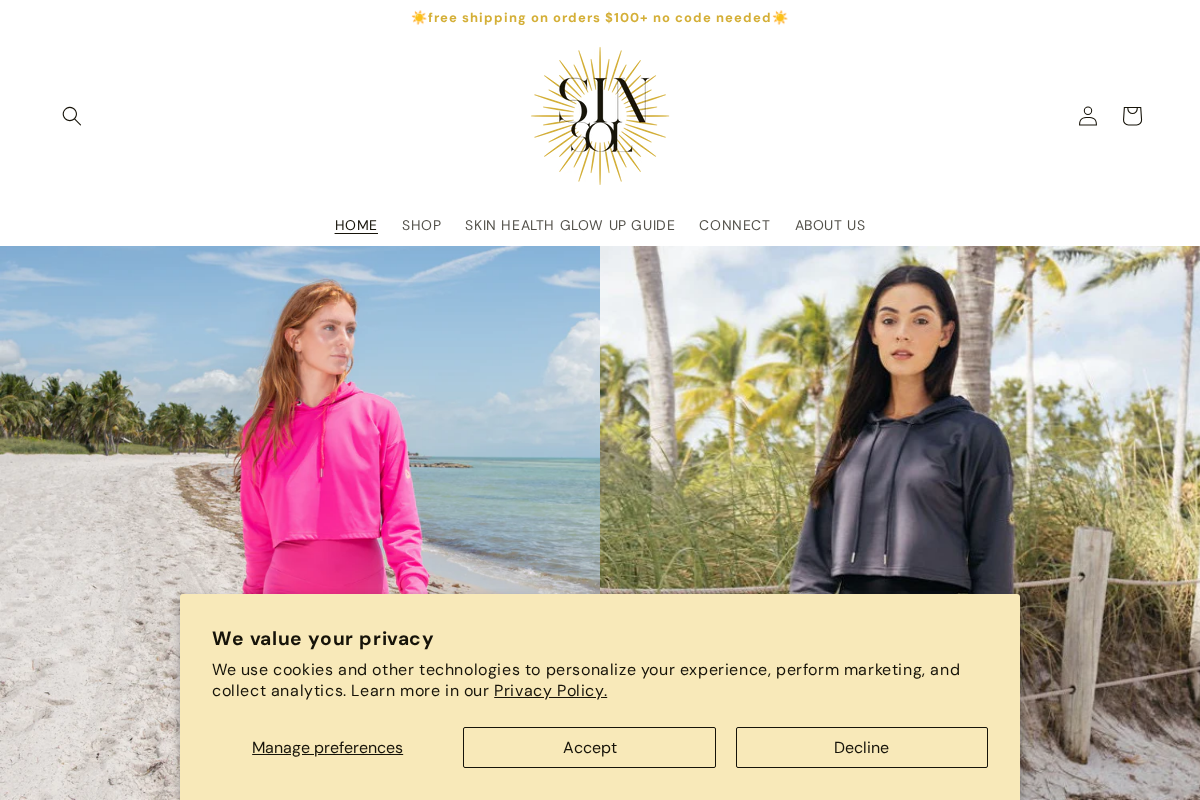Screen dimensions: 1200x800
Task: Click the free shipping announcement text
Action: pyautogui.click(x=600, y=17)
